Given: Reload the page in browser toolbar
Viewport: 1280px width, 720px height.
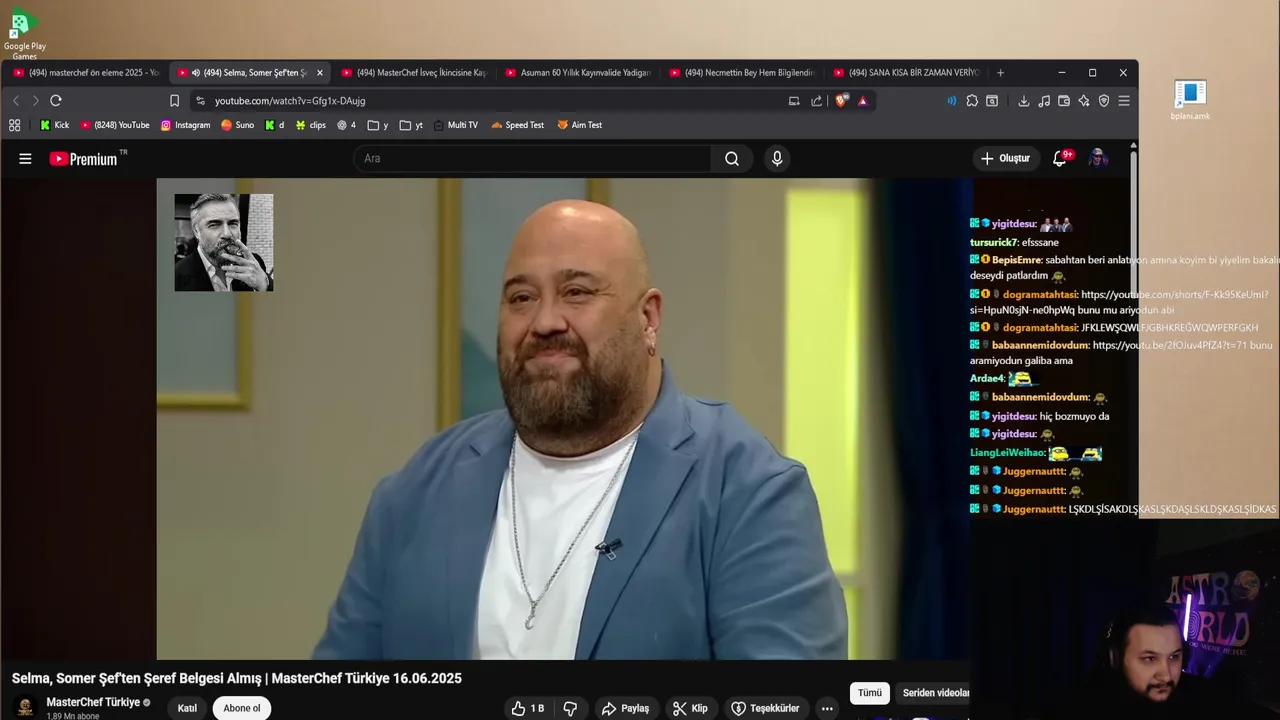Looking at the screenshot, I should click(x=56, y=101).
